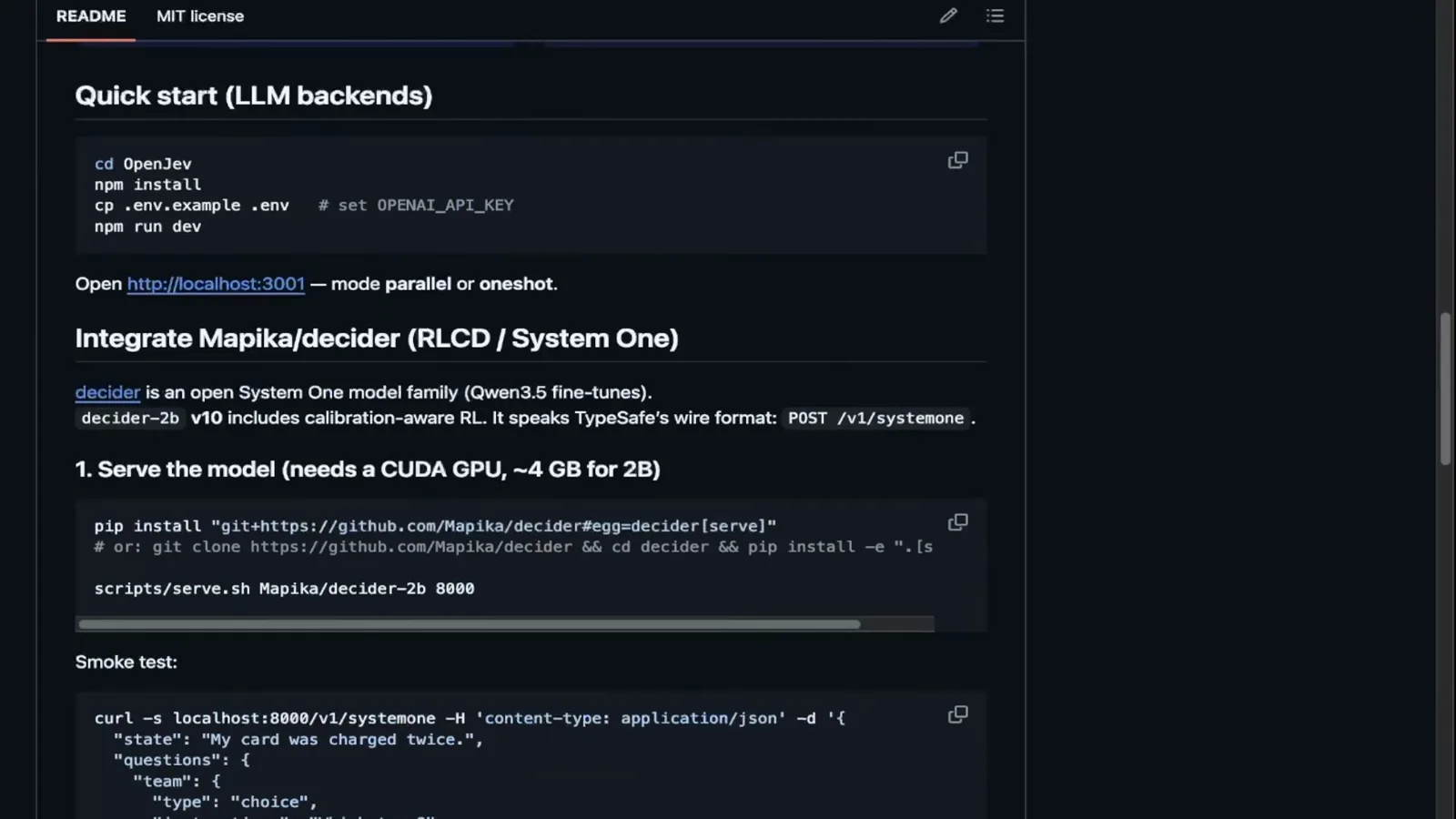Click the "questions": { JSON line

pyautogui.click(x=181, y=761)
